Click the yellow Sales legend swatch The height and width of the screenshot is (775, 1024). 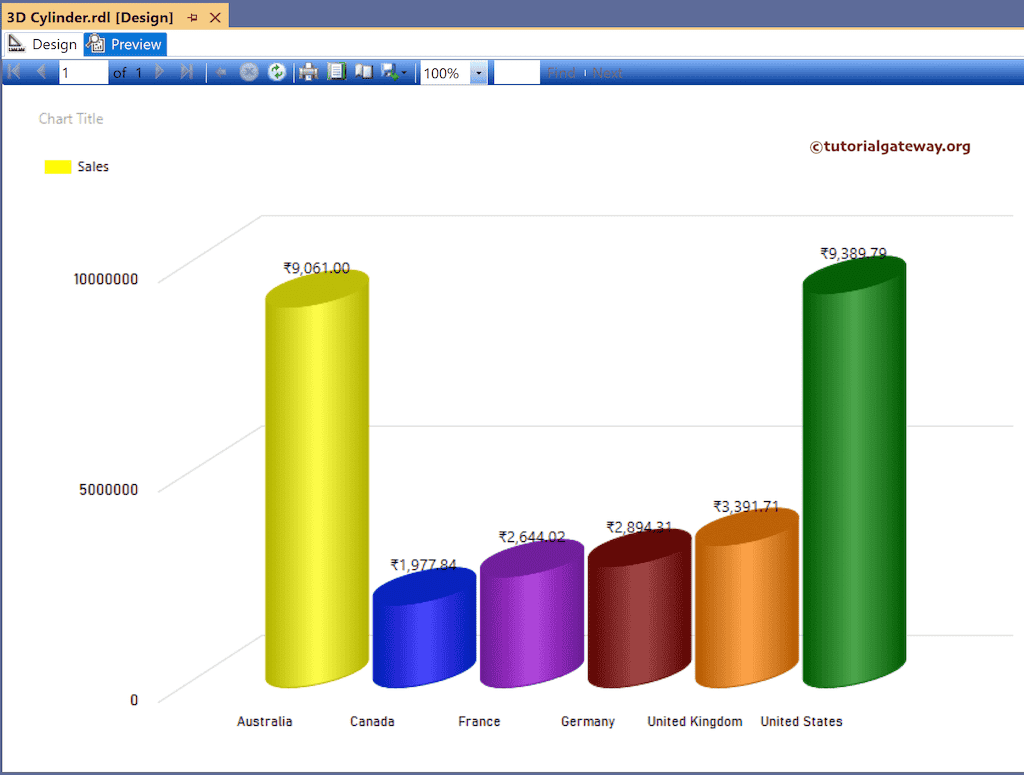[56, 166]
